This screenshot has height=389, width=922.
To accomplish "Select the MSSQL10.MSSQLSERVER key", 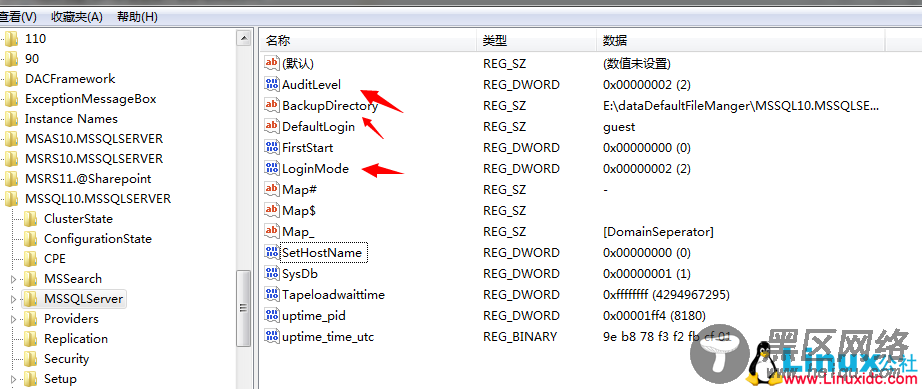I will (x=98, y=199).
